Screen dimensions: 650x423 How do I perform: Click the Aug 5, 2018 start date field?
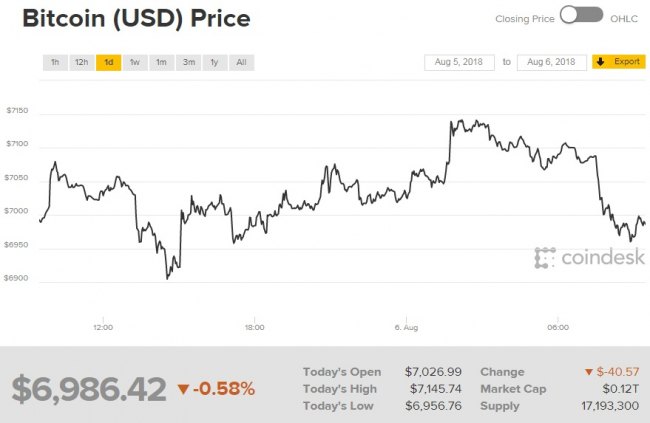click(459, 62)
